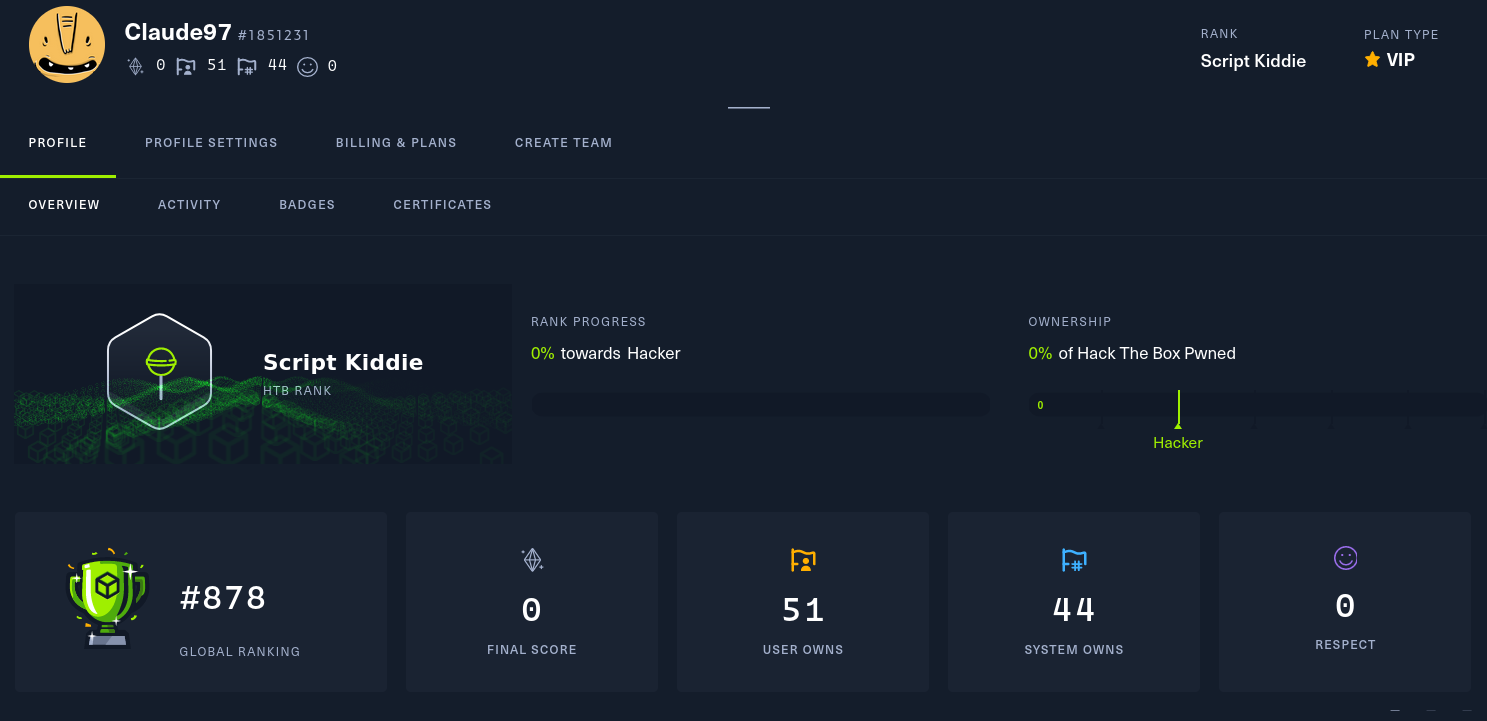Click the VIP plan type label
The image size is (1487, 721).
1400,60
